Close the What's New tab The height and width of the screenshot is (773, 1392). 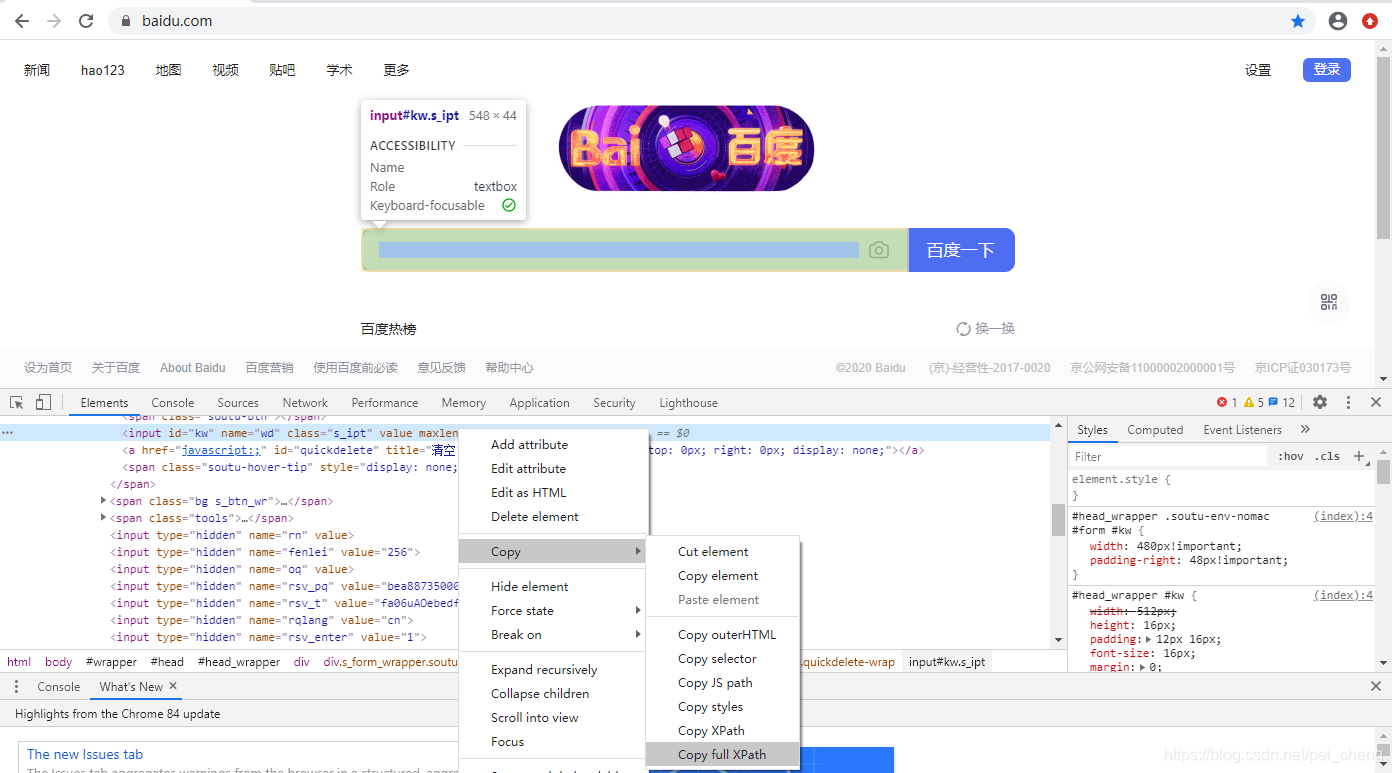pyautogui.click(x=173, y=686)
